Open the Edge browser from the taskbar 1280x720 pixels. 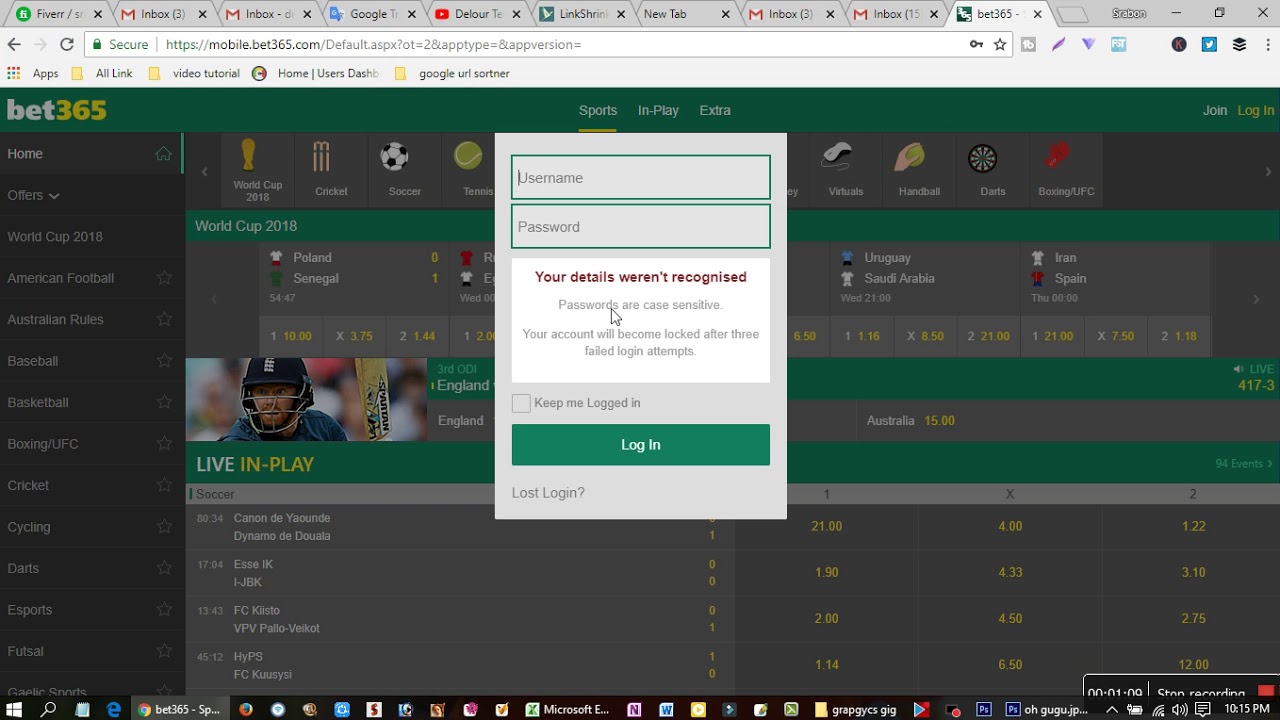tap(113, 709)
